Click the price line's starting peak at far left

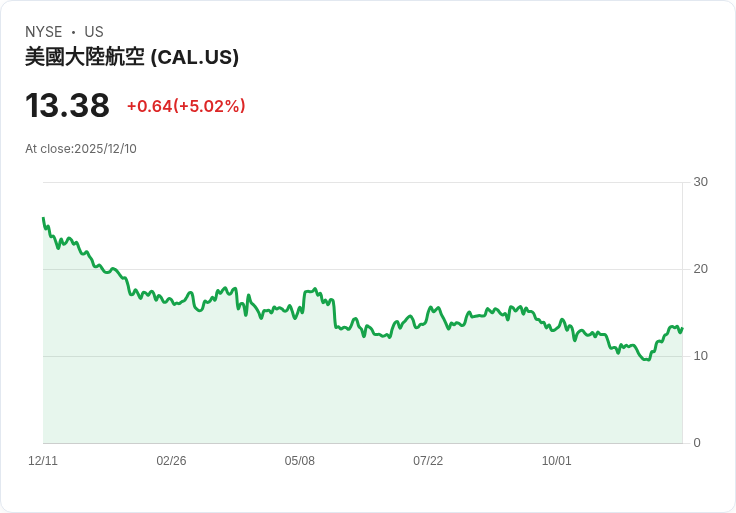(43, 218)
